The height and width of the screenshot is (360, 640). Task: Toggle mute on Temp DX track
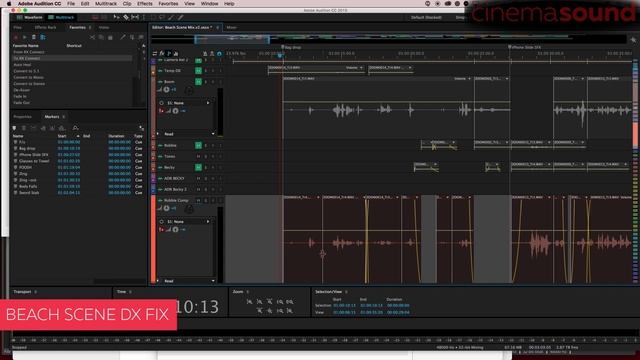(198, 71)
